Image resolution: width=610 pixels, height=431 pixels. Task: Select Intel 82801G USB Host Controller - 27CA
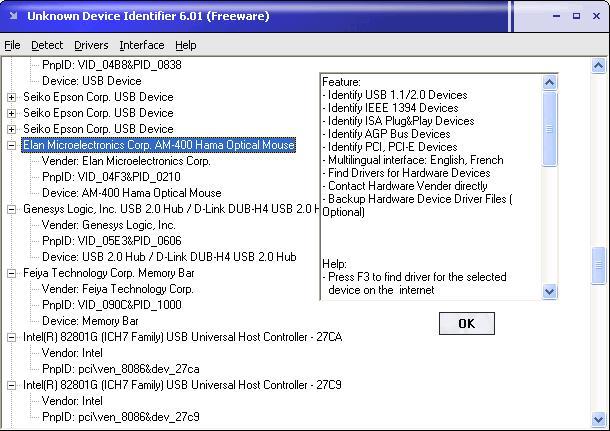pyautogui.click(x=182, y=337)
